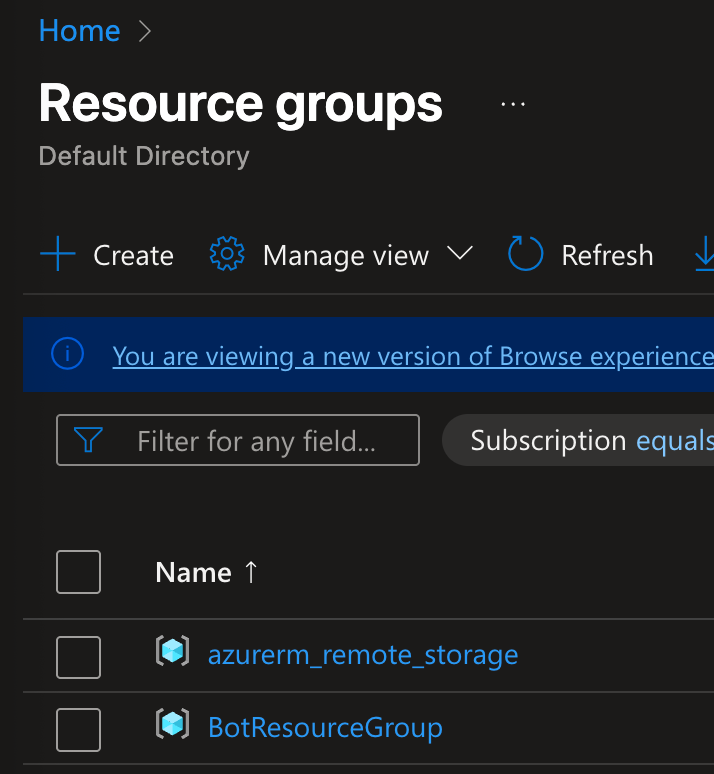The width and height of the screenshot is (714, 774).
Task: Open the azurerm_remote_storage resource group link
Action: pos(363,655)
